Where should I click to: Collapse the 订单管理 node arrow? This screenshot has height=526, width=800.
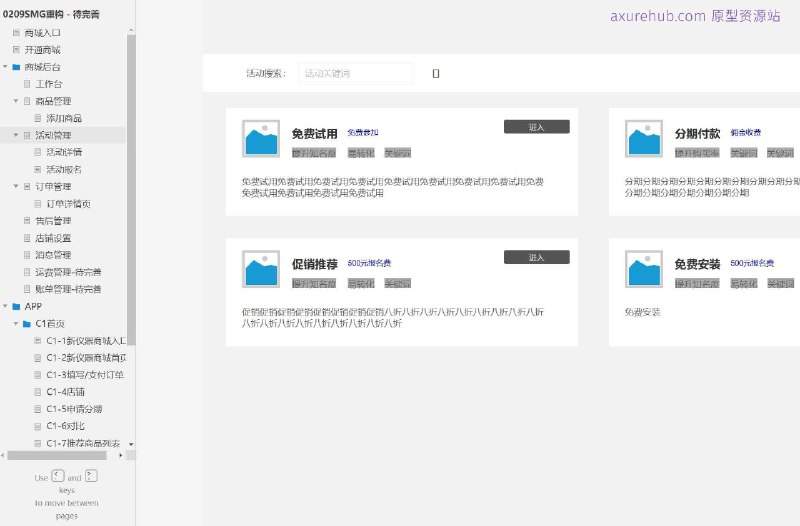(16, 186)
